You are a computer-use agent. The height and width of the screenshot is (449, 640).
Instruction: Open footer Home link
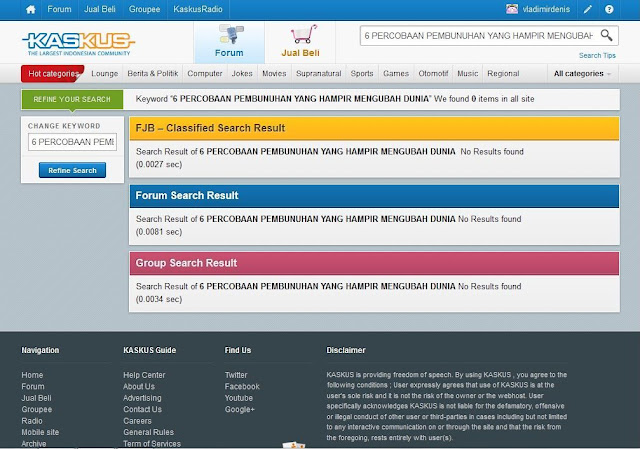(x=32, y=375)
